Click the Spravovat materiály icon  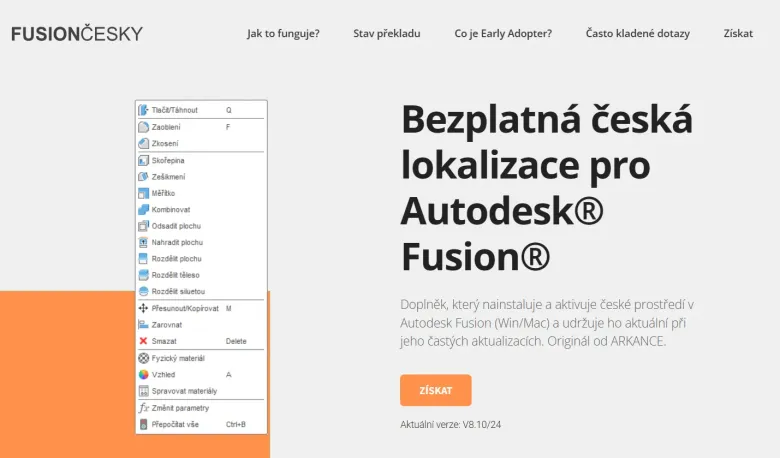coord(143,391)
